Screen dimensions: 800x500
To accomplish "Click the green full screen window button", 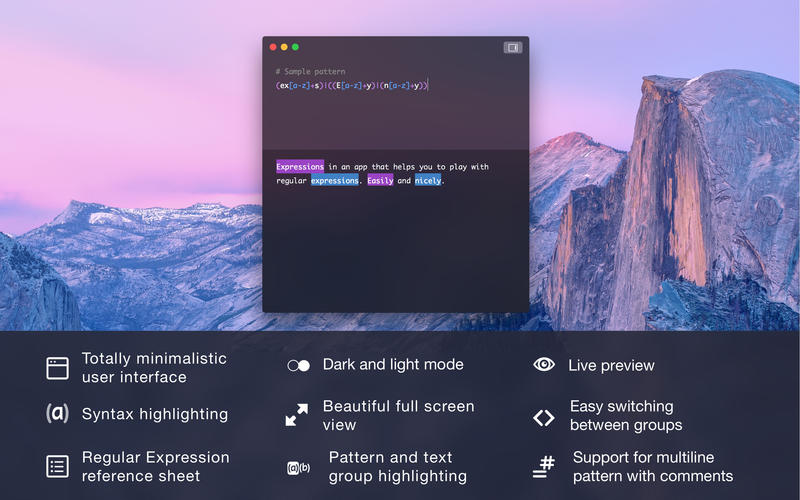I will 295,47.
